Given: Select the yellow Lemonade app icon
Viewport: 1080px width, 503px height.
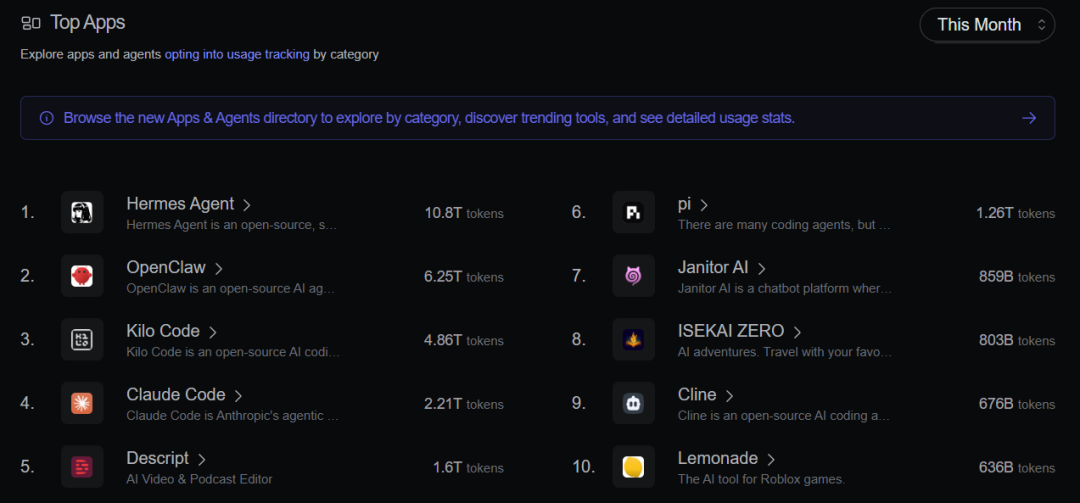Looking at the screenshot, I should pyautogui.click(x=633, y=467).
